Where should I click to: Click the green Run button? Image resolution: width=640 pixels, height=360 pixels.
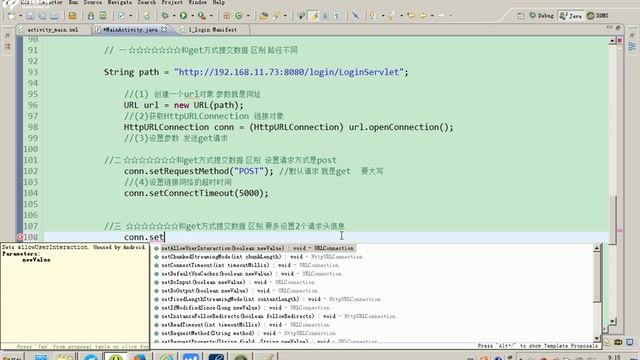[183, 16]
